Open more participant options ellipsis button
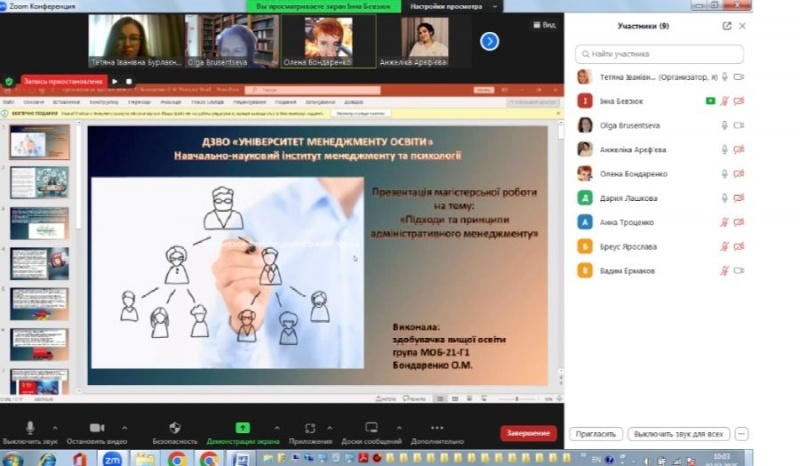800x466 pixels. pyautogui.click(x=741, y=434)
